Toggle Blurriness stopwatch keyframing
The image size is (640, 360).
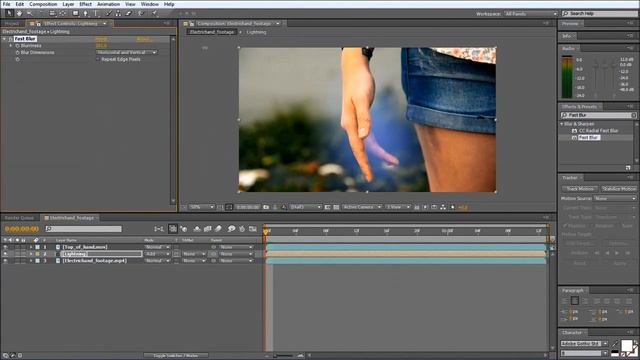17,46
